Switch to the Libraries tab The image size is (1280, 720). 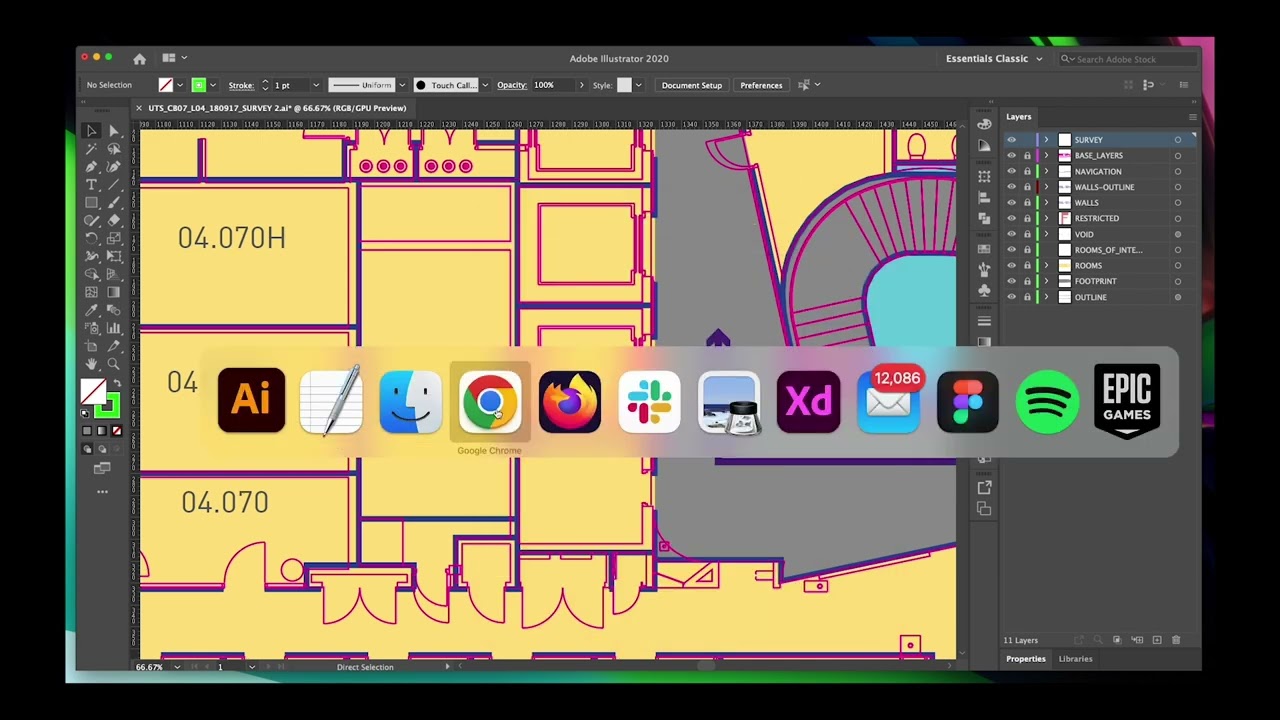point(1076,659)
